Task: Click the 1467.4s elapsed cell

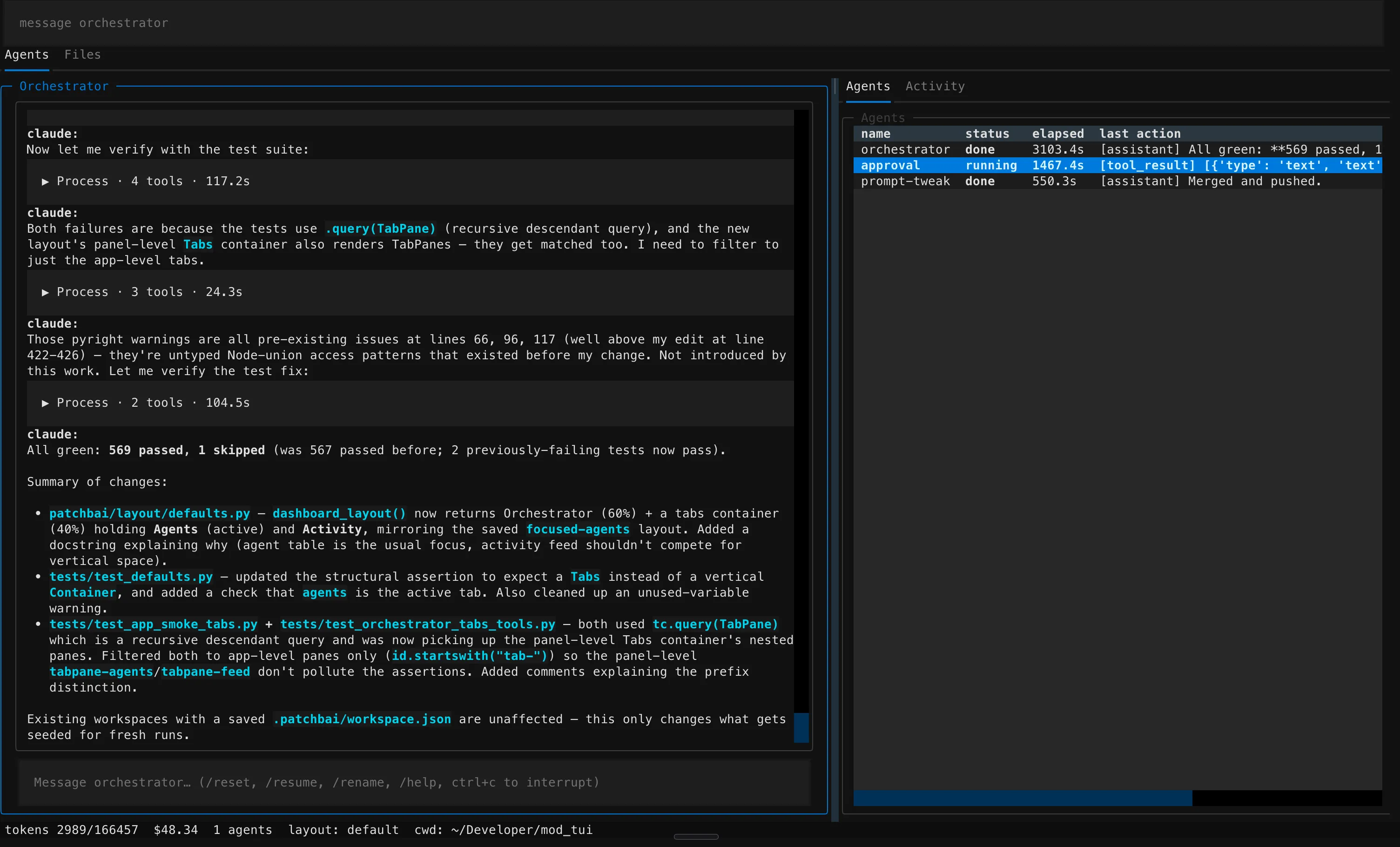Action: 1057,165
